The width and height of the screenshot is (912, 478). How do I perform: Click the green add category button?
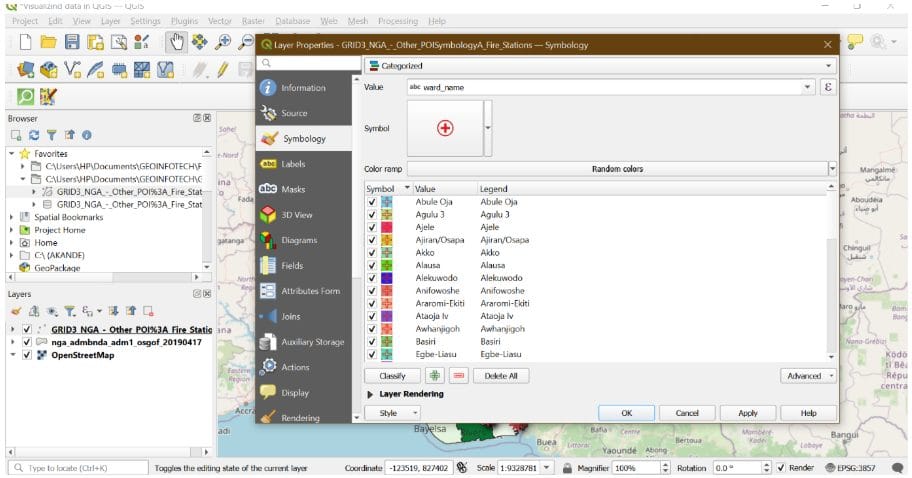point(434,376)
